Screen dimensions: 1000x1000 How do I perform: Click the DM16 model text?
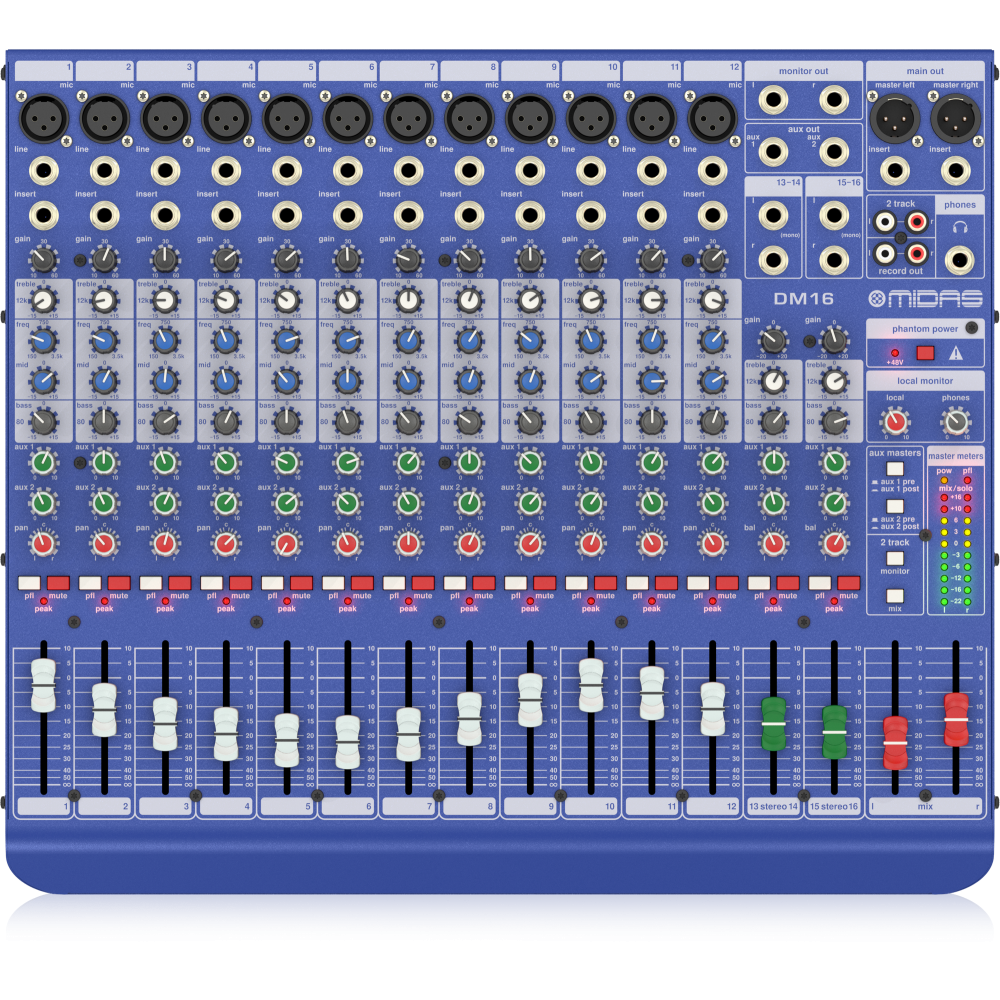[804, 298]
